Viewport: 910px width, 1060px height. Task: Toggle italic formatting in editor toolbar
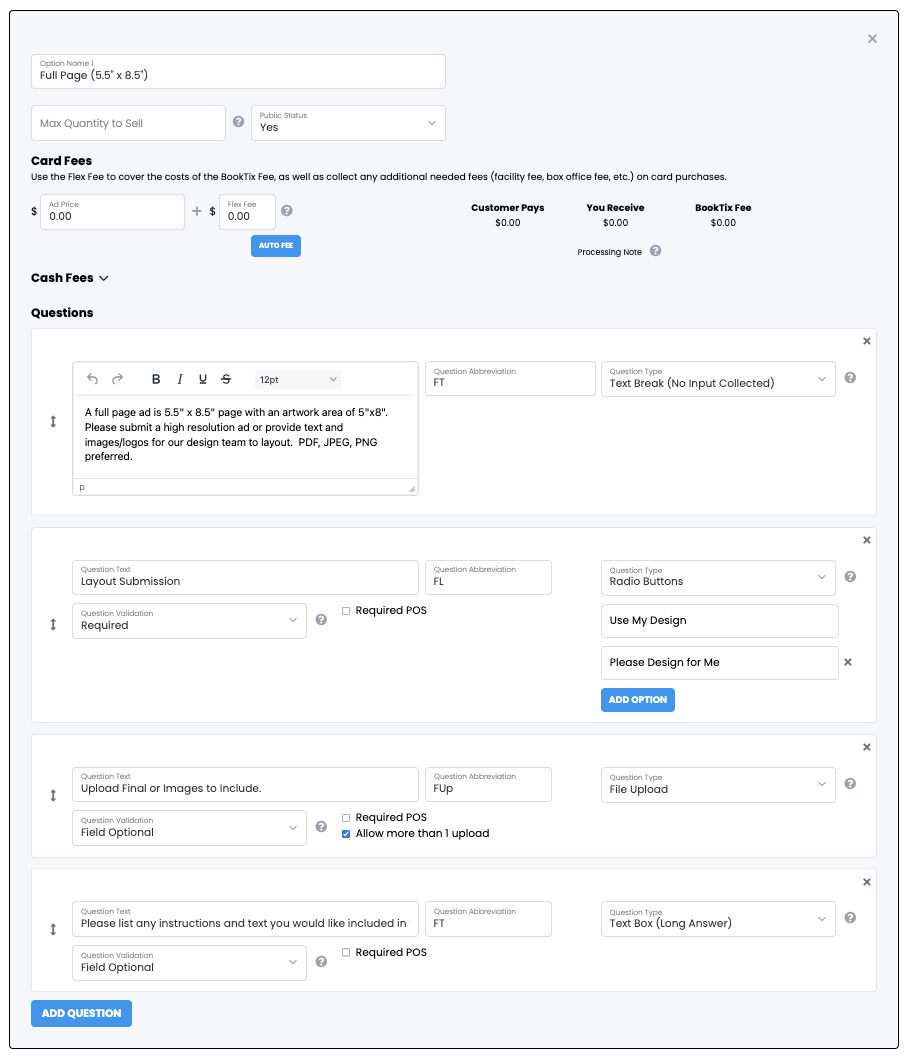pos(180,379)
